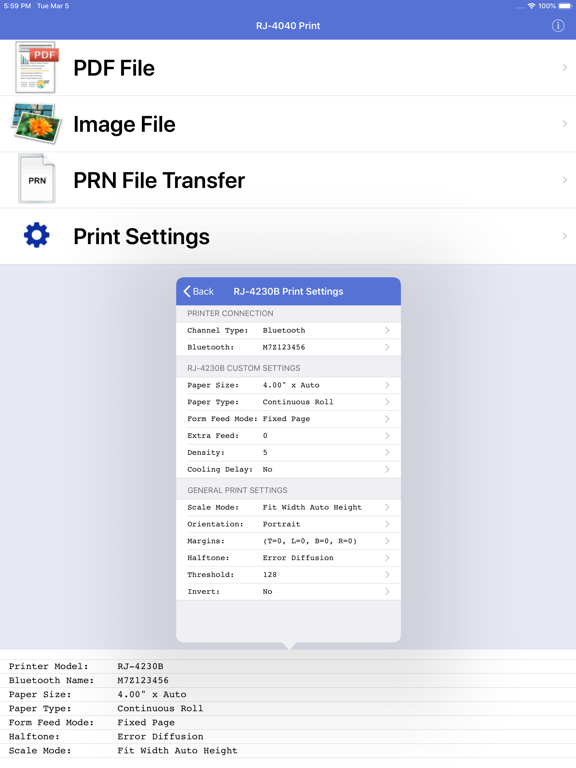The image size is (576, 768).
Task: Expand the Image File row chevron
Action: (x=565, y=124)
